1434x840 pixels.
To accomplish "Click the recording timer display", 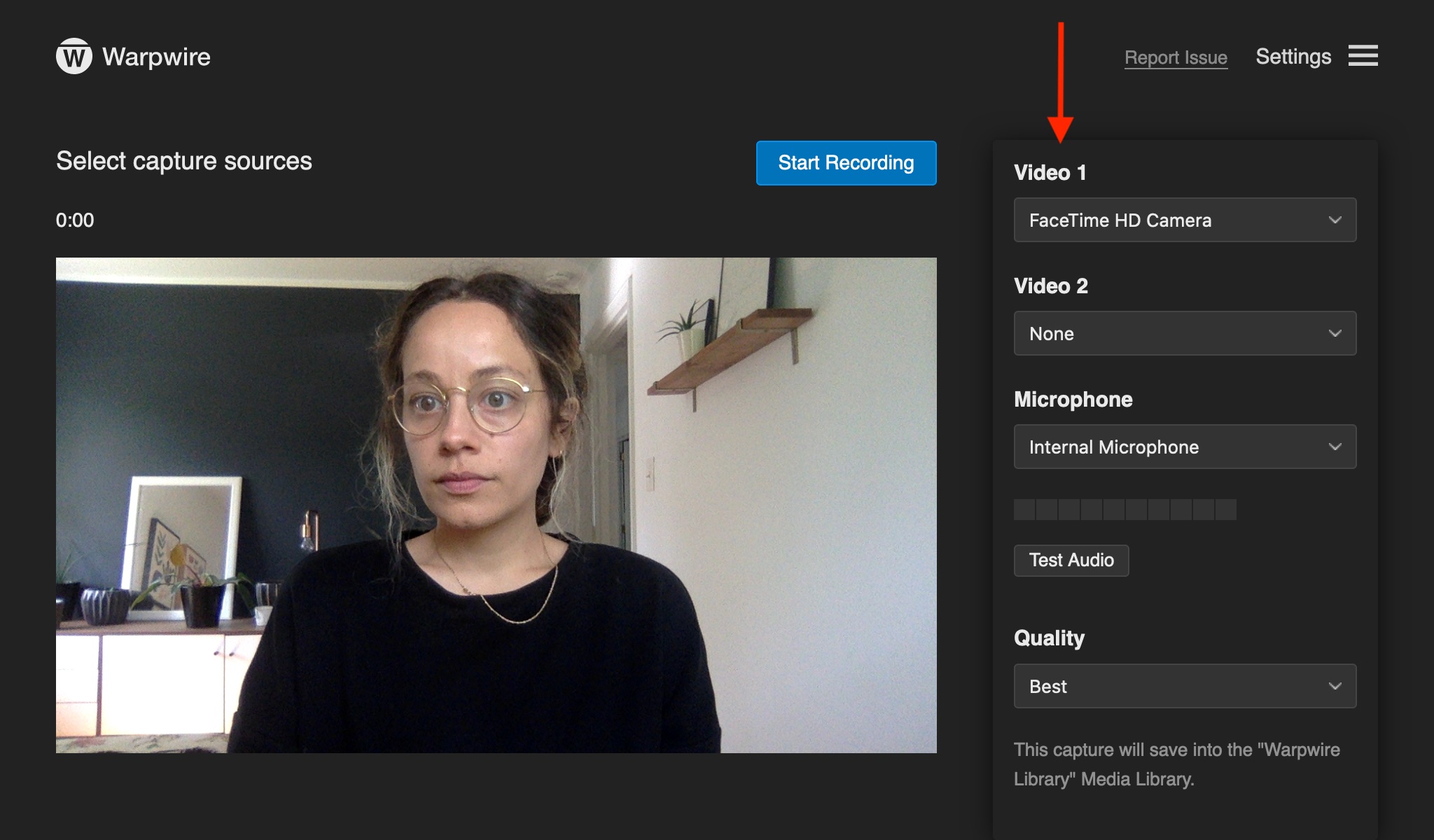I will [75, 219].
